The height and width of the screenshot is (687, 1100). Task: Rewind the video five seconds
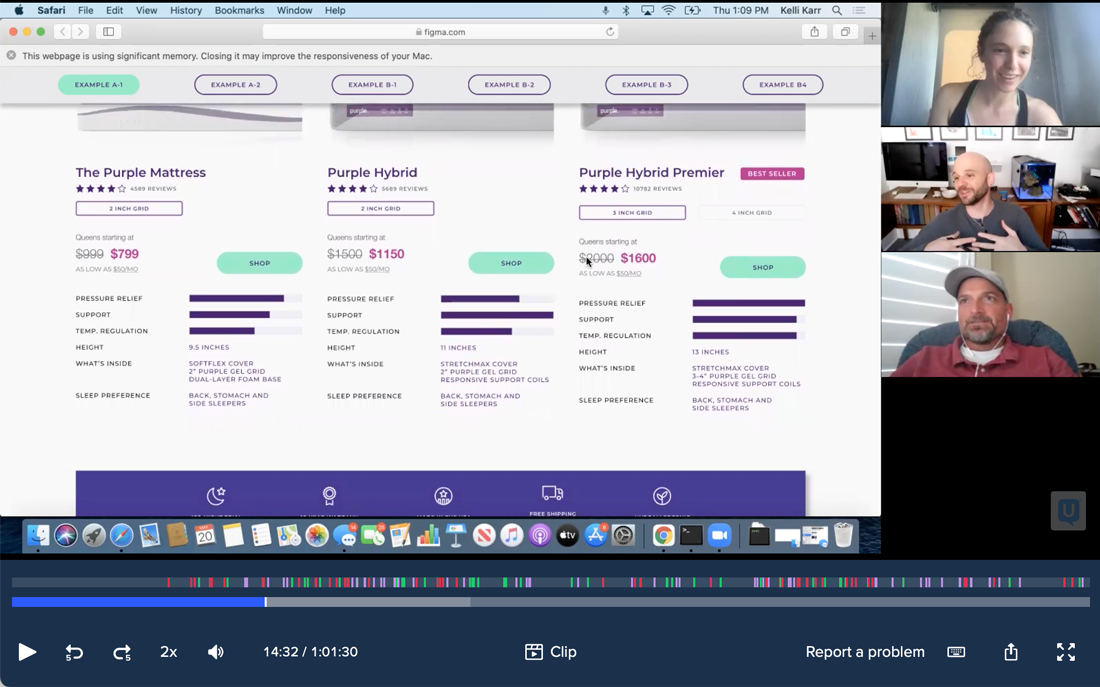point(74,652)
